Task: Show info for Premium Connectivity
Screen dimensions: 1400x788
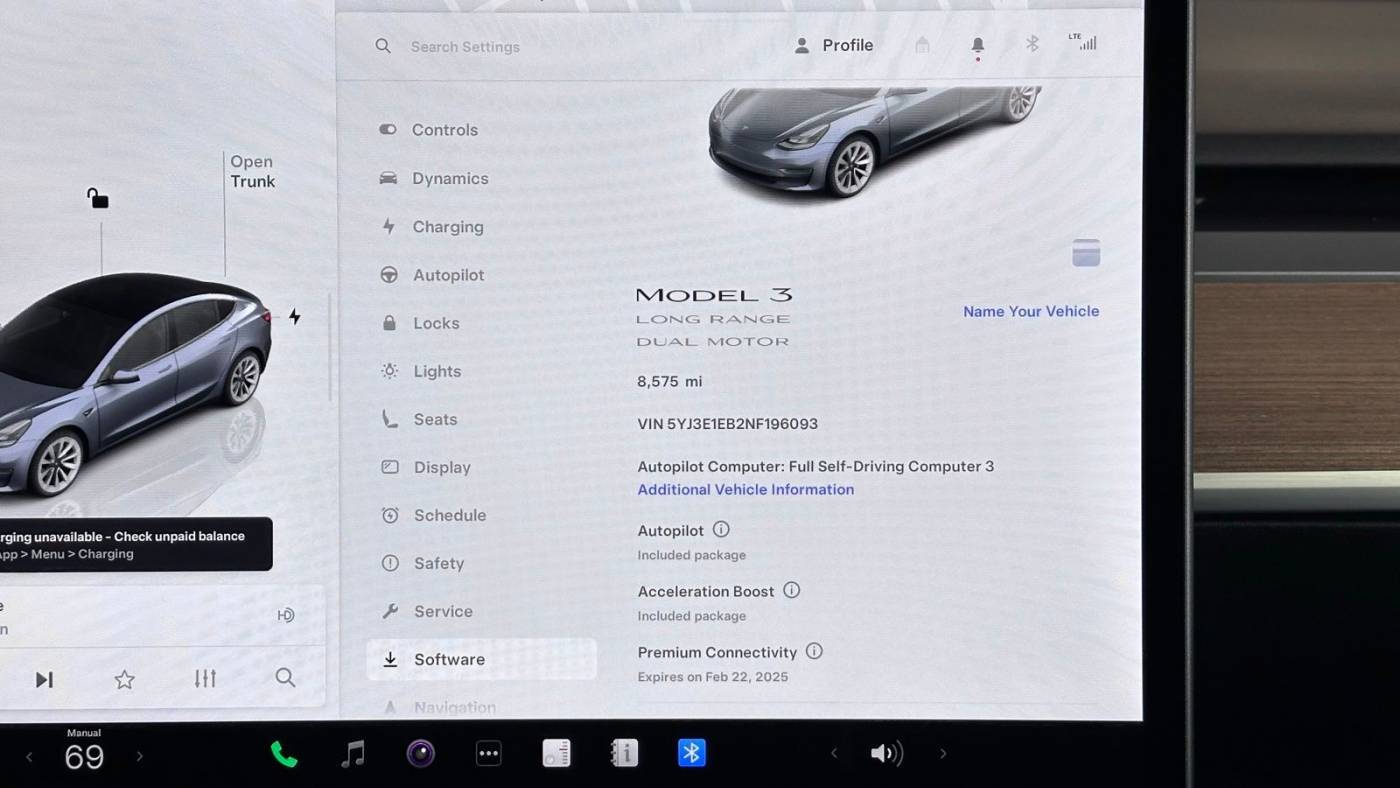Action: tap(814, 651)
